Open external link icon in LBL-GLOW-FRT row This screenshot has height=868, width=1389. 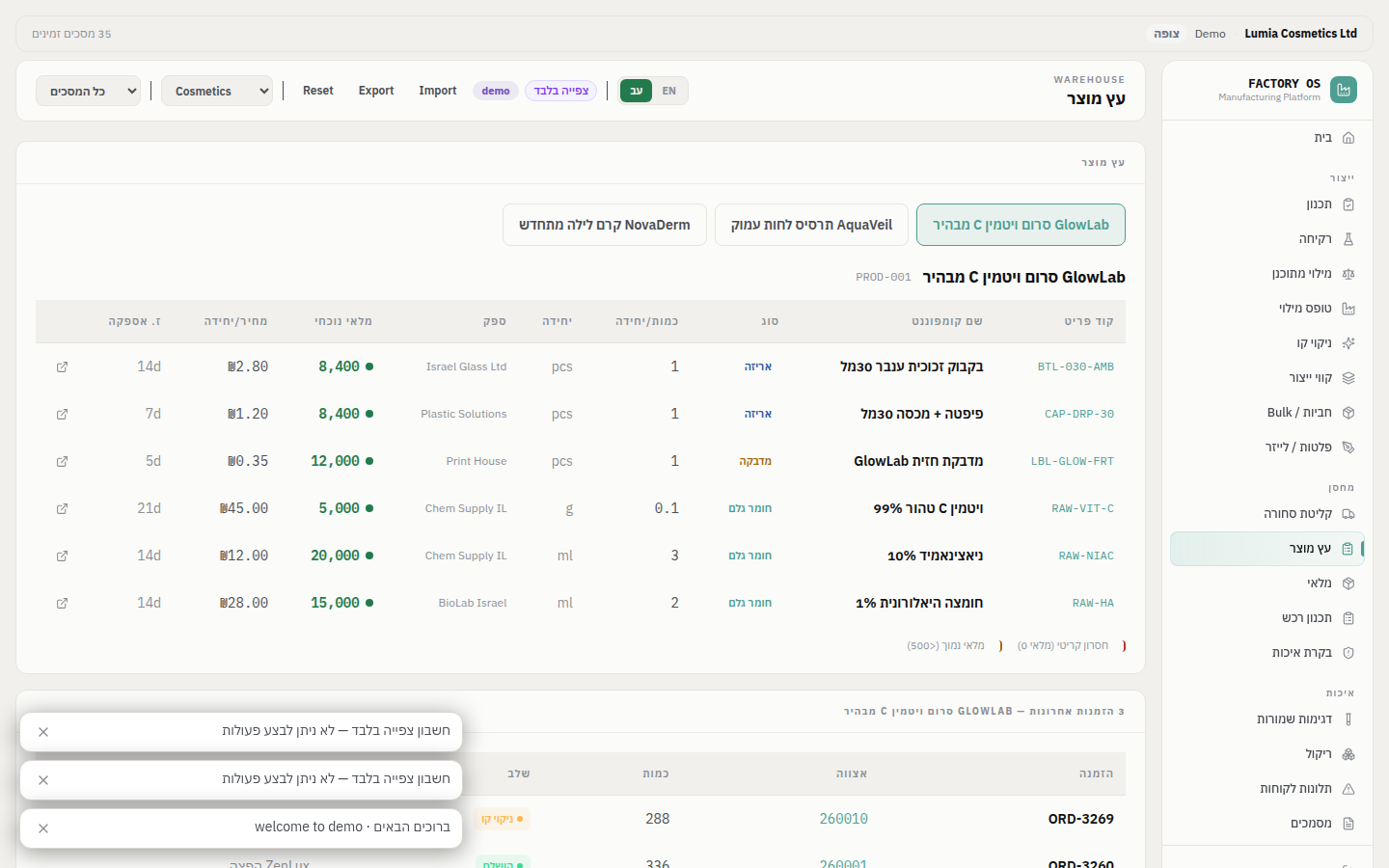(x=62, y=462)
